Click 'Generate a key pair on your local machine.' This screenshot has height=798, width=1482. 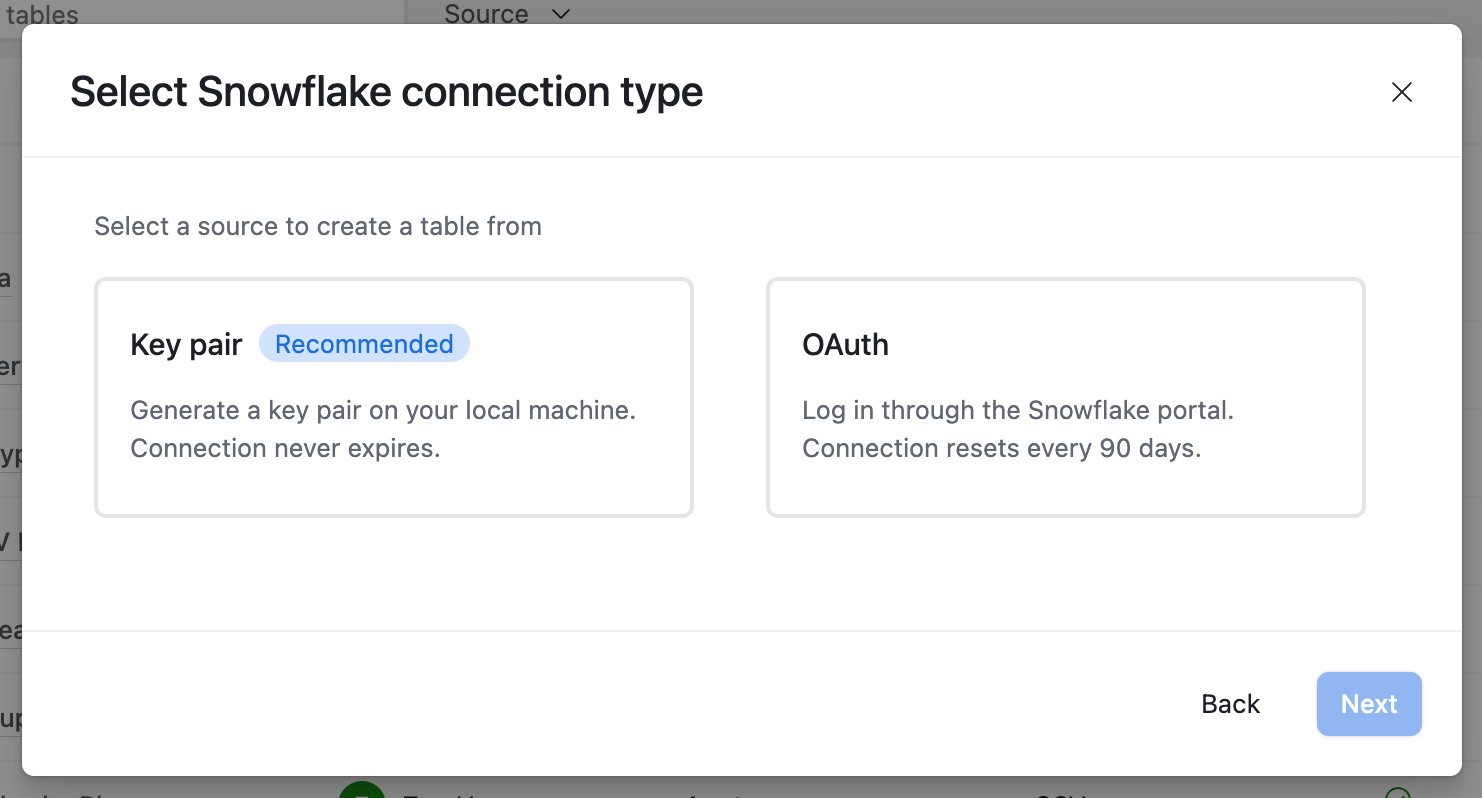coord(383,411)
